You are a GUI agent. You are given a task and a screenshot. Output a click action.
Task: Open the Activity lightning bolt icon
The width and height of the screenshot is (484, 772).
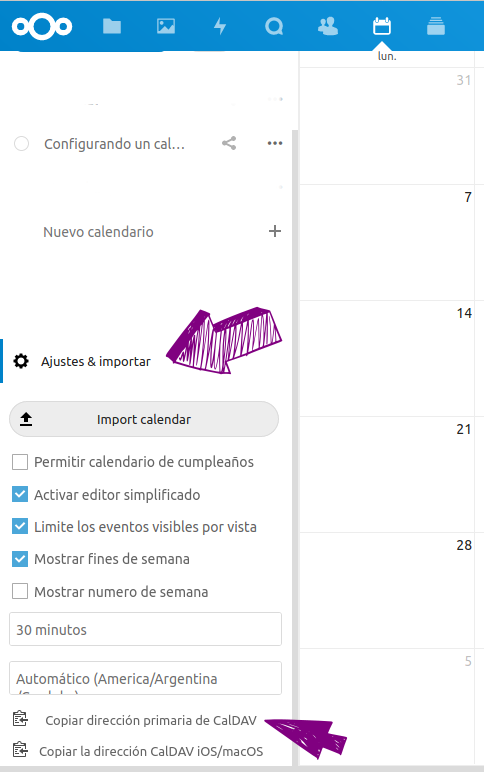click(x=220, y=26)
